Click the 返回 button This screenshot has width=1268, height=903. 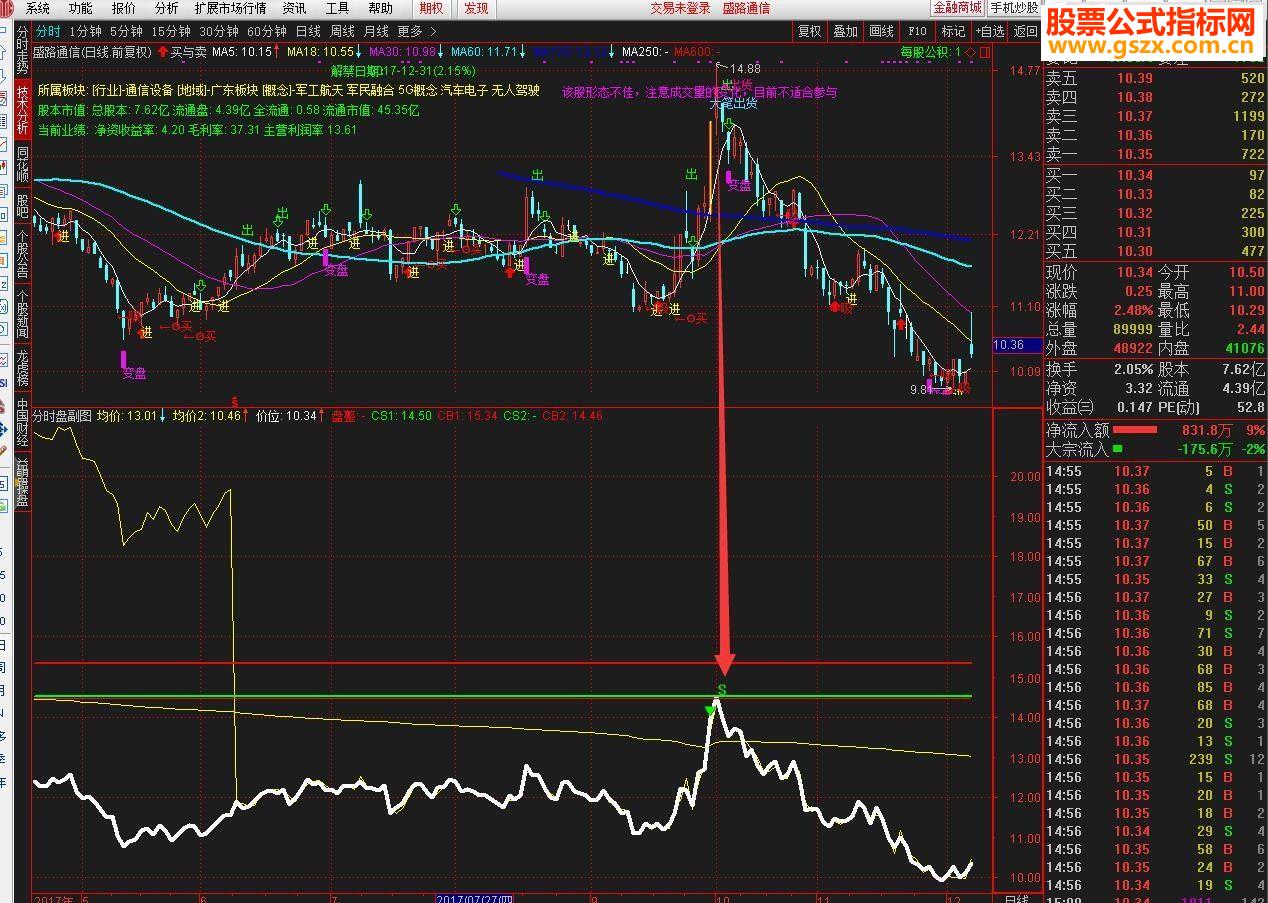[x=1025, y=32]
